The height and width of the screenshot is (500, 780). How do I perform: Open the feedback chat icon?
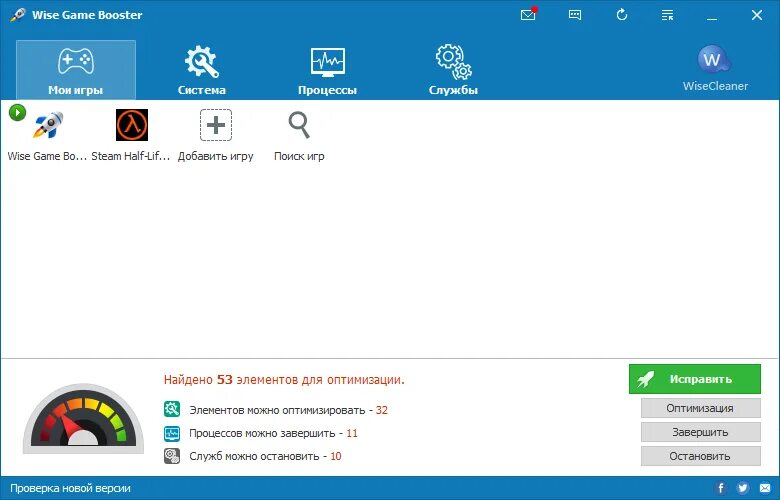click(575, 15)
